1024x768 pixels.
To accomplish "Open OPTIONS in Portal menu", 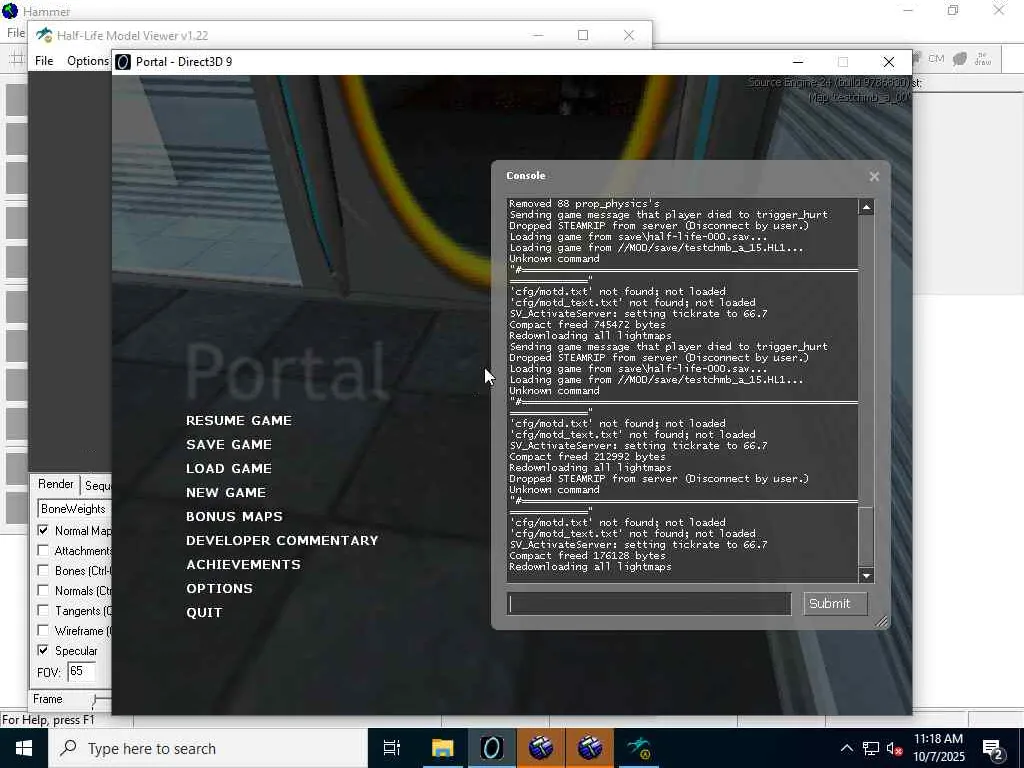I will coord(219,588).
